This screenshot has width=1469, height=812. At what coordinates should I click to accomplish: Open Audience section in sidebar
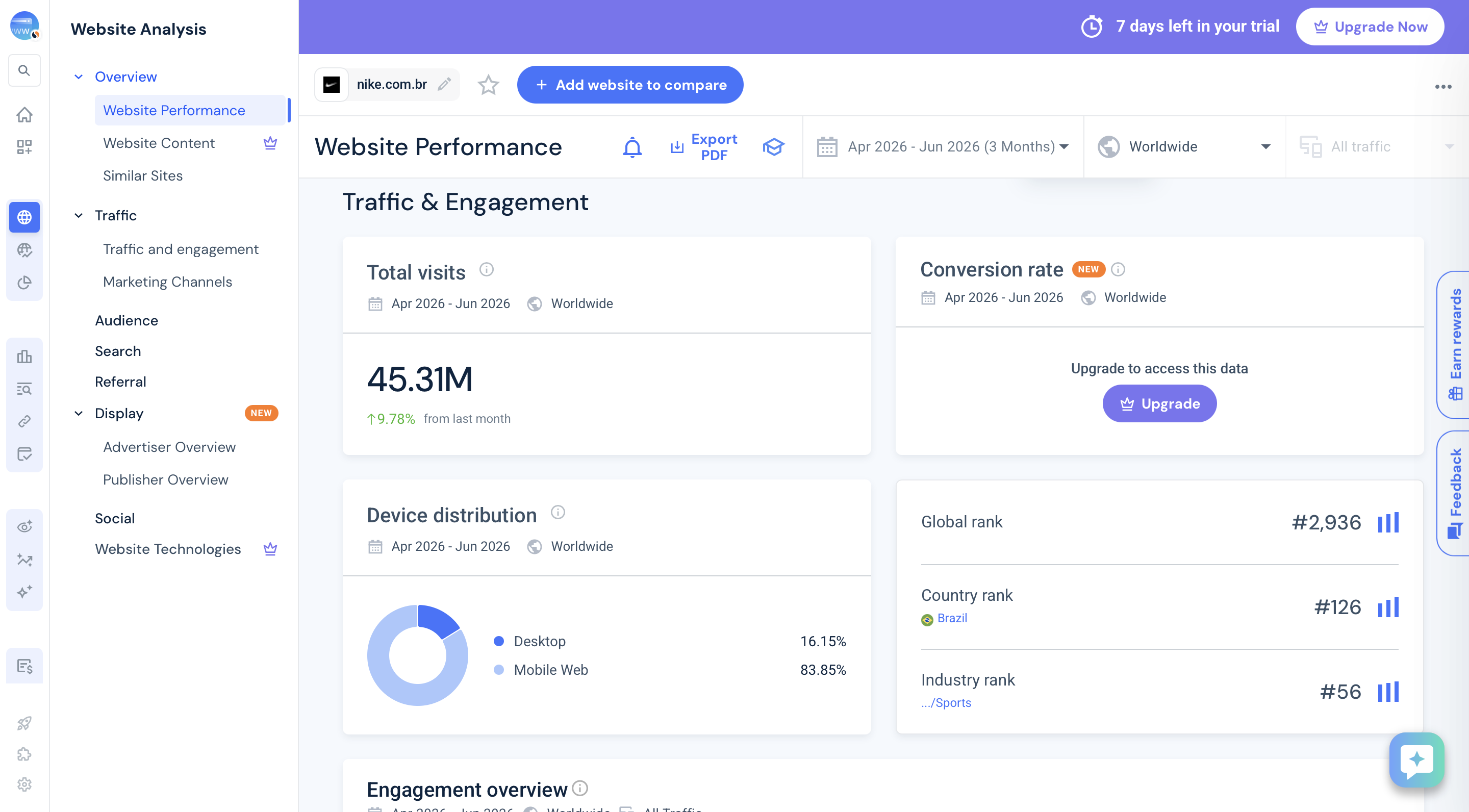(126, 320)
